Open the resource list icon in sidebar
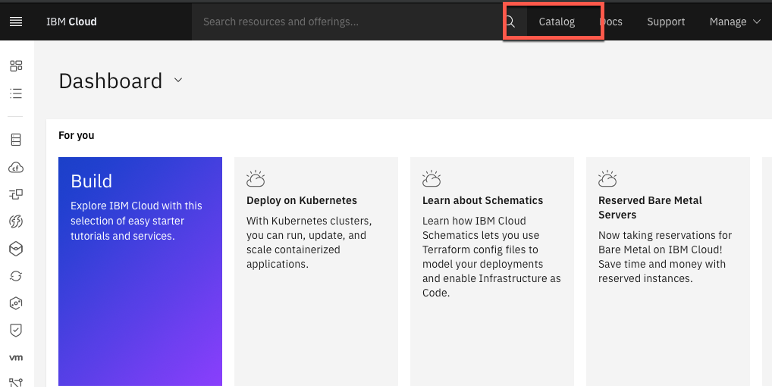Image resolution: width=772 pixels, height=388 pixels. [x=16, y=94]
